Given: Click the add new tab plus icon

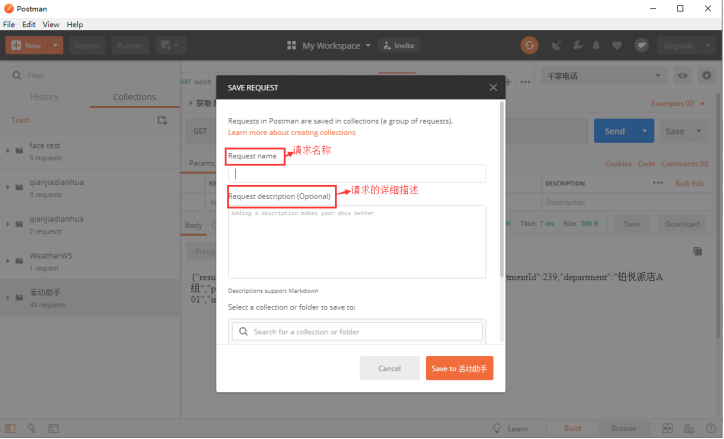Looking at the screenshot, I should pos(508,82).
